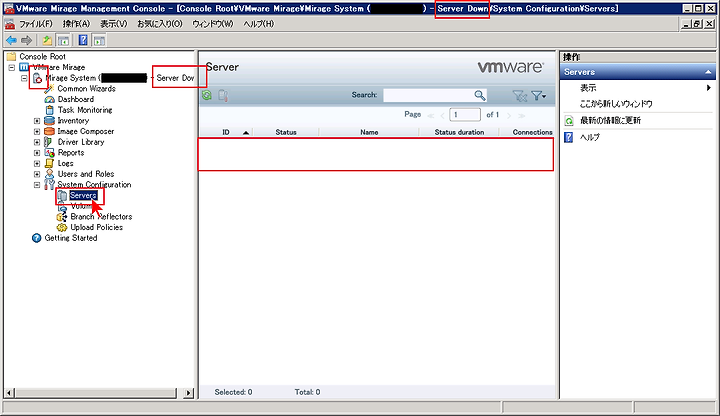Select the Logs node

[65, 163]
